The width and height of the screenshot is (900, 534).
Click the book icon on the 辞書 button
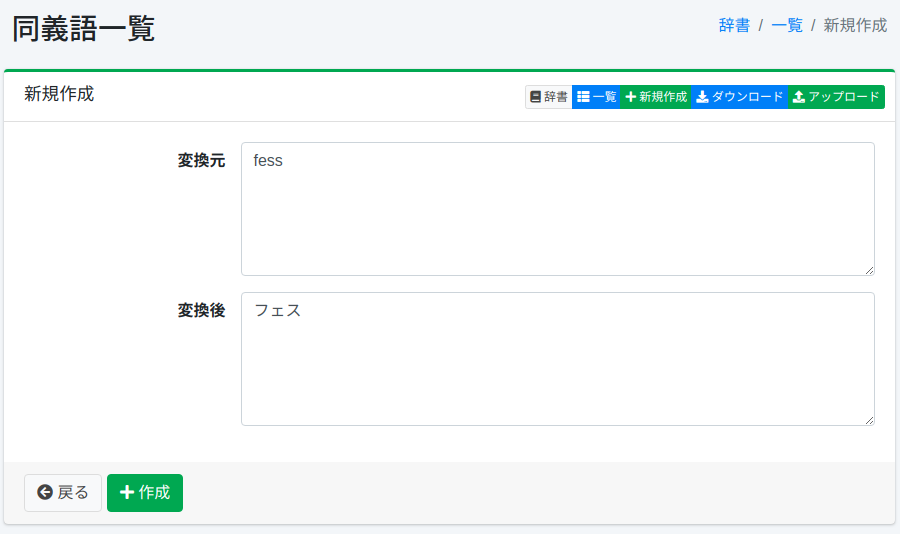click(536, 97)
